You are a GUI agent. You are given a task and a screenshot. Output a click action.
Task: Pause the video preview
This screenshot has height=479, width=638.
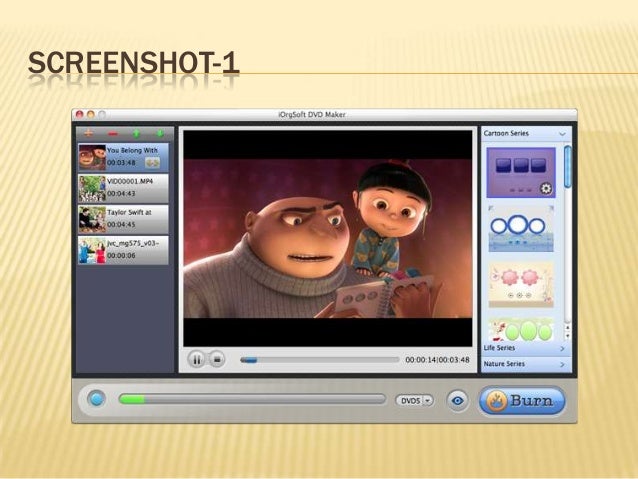pos(197,360)
